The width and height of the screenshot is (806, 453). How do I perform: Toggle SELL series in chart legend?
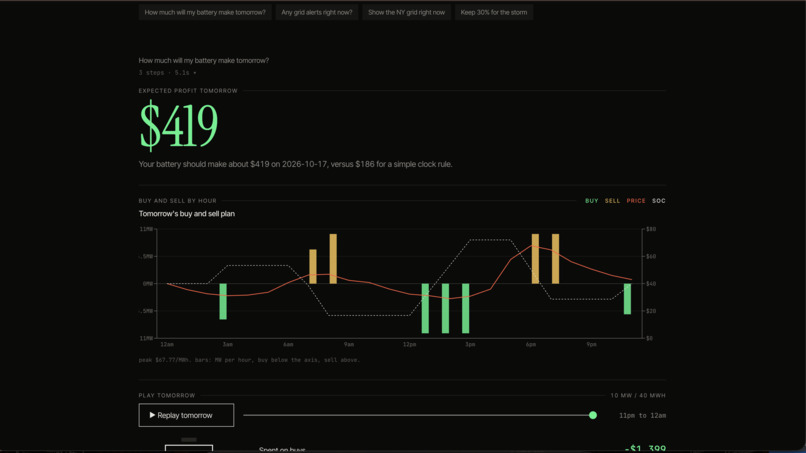[612, 201]
